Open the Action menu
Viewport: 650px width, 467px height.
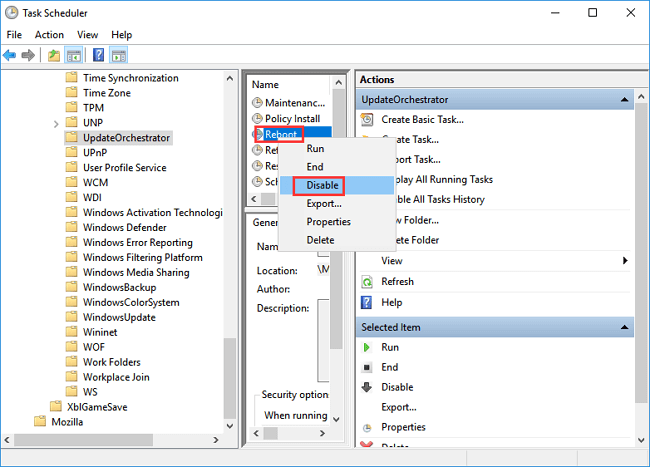click(x=49, y=35)
